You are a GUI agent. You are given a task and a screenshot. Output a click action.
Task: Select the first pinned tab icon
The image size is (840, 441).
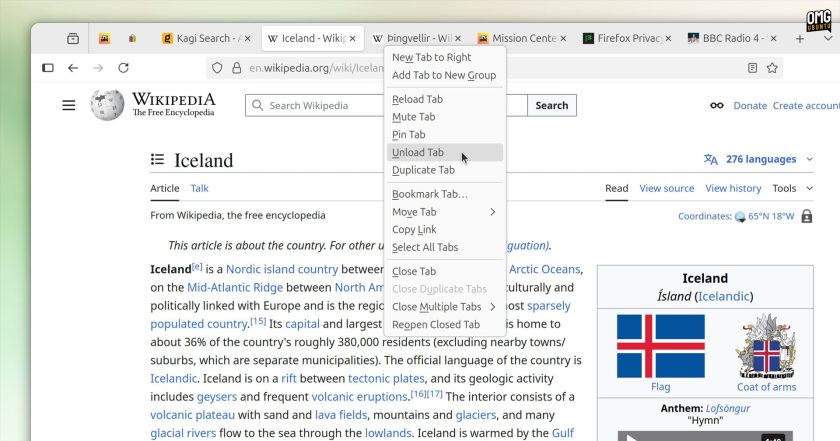pyautogui.click(x=104, y=39)
